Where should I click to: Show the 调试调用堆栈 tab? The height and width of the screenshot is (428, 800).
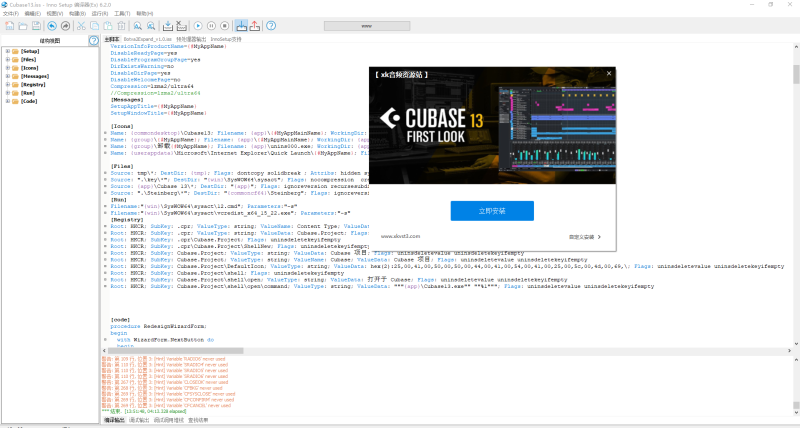click(169, 420)
